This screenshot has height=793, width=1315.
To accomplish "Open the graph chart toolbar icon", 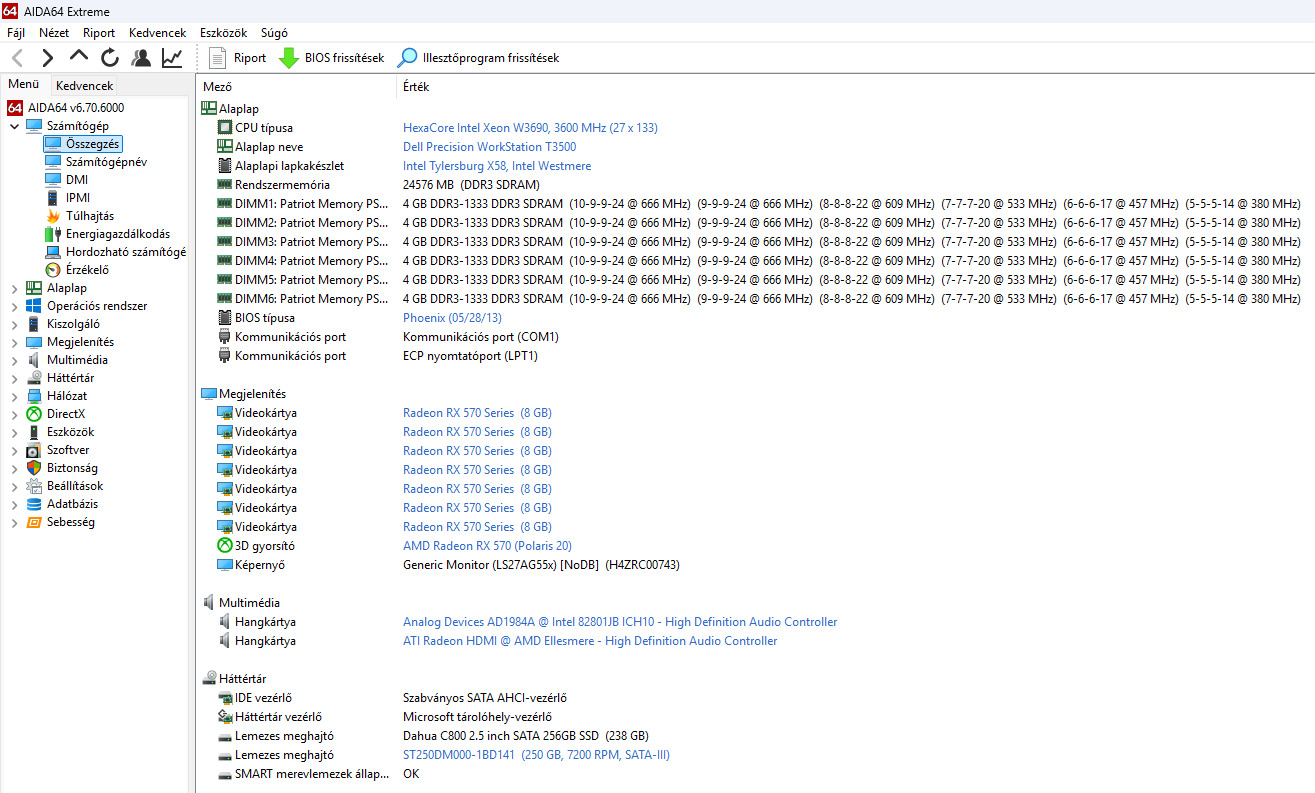I will [x=172, y=58].
